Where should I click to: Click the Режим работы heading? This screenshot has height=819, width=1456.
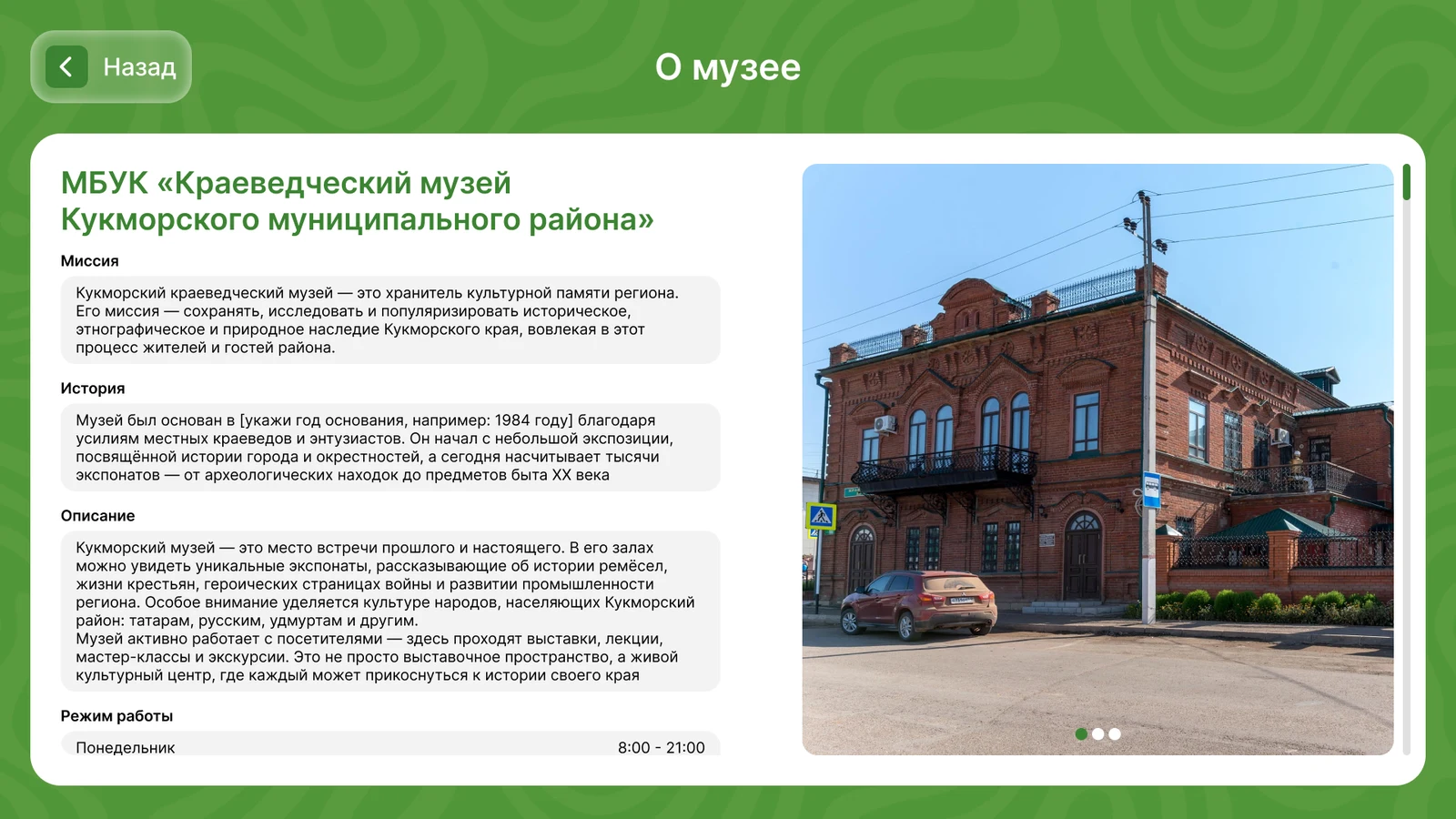[116, 716]
